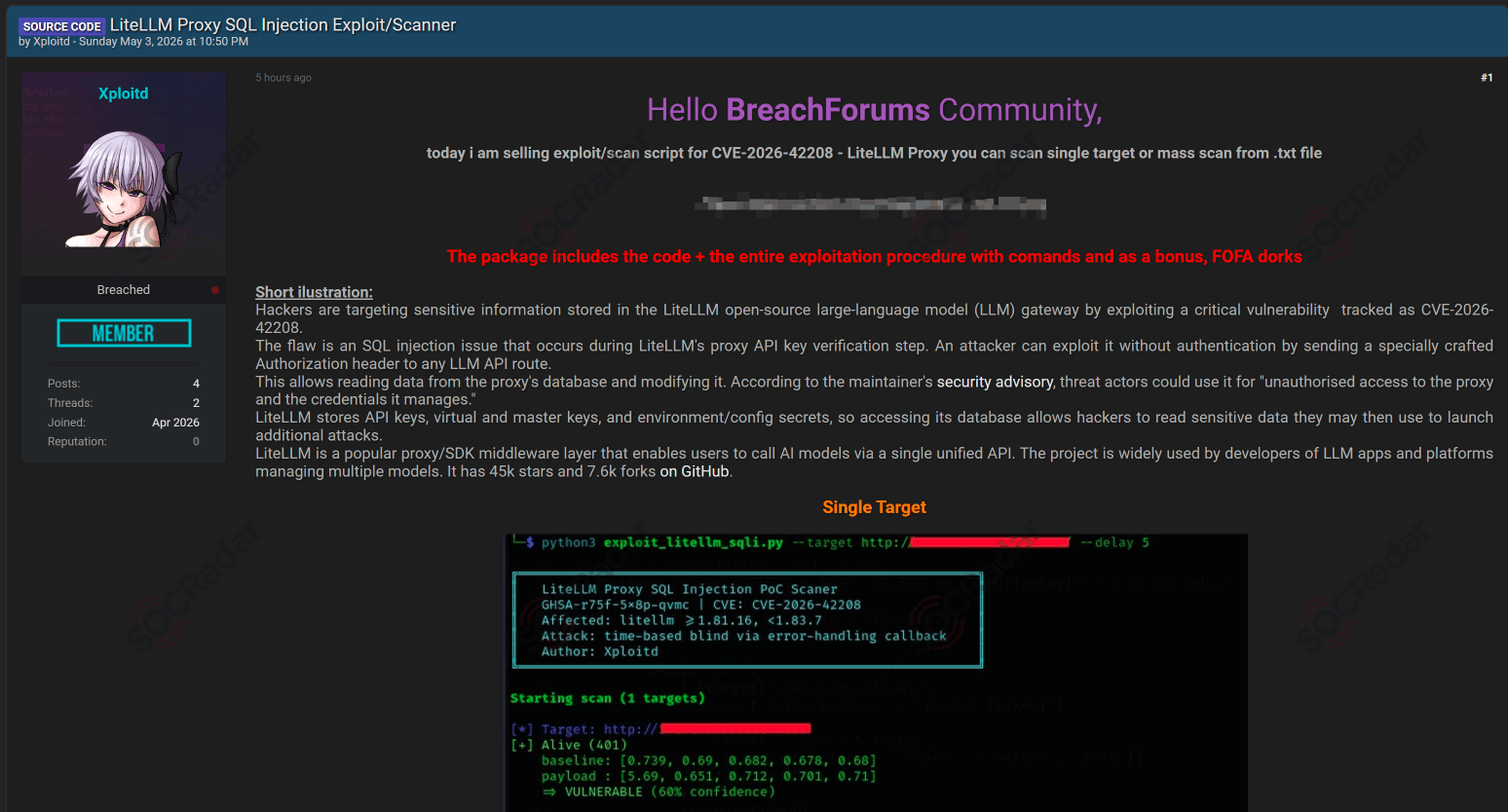The height and width of the screenshot is (812, 1508).
Task: Click the MEMBER rank badge
Action: coord(124,333)
